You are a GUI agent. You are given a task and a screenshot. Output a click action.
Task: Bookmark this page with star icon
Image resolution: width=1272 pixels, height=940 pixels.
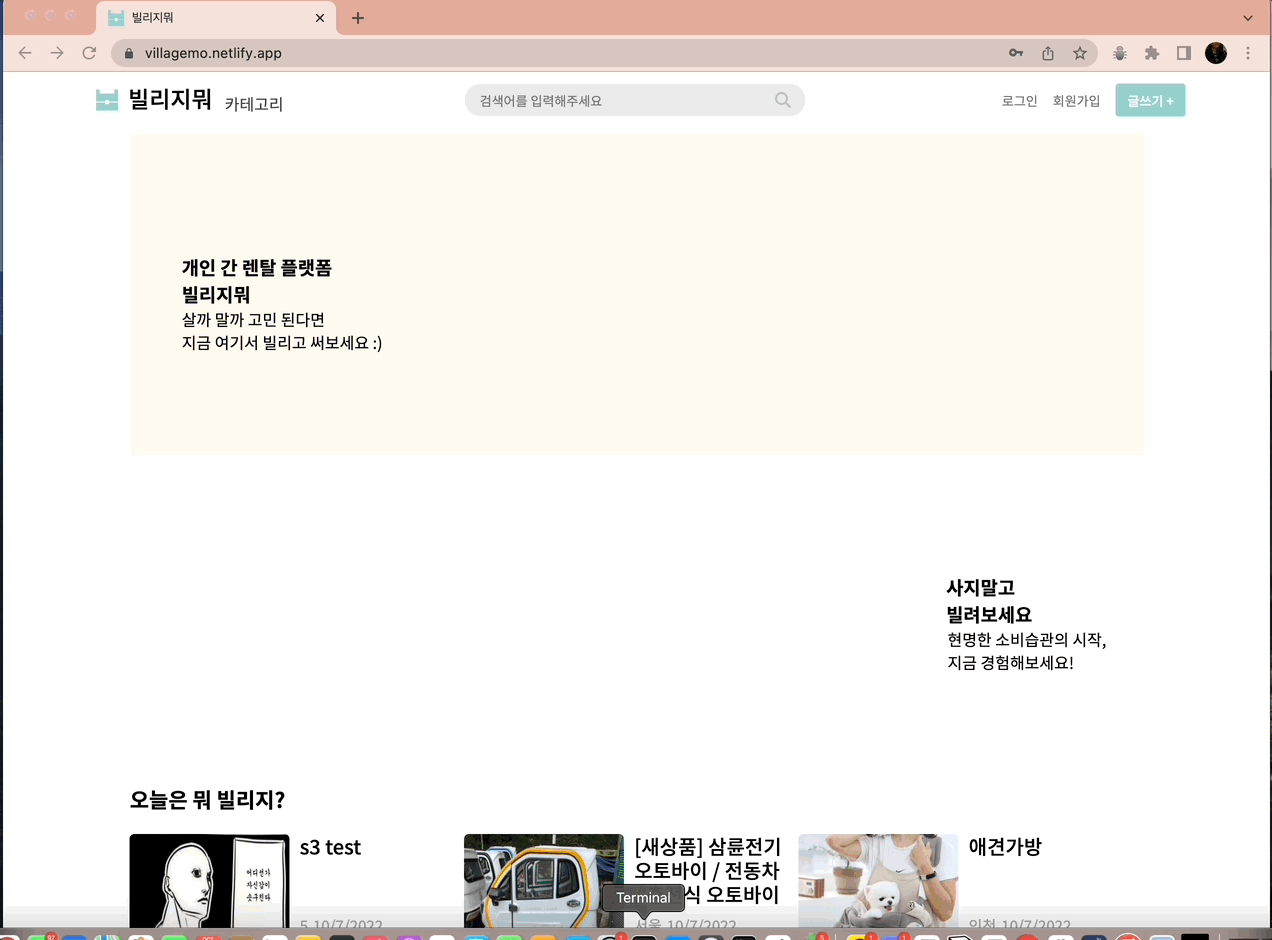[x=1080, y=53]
